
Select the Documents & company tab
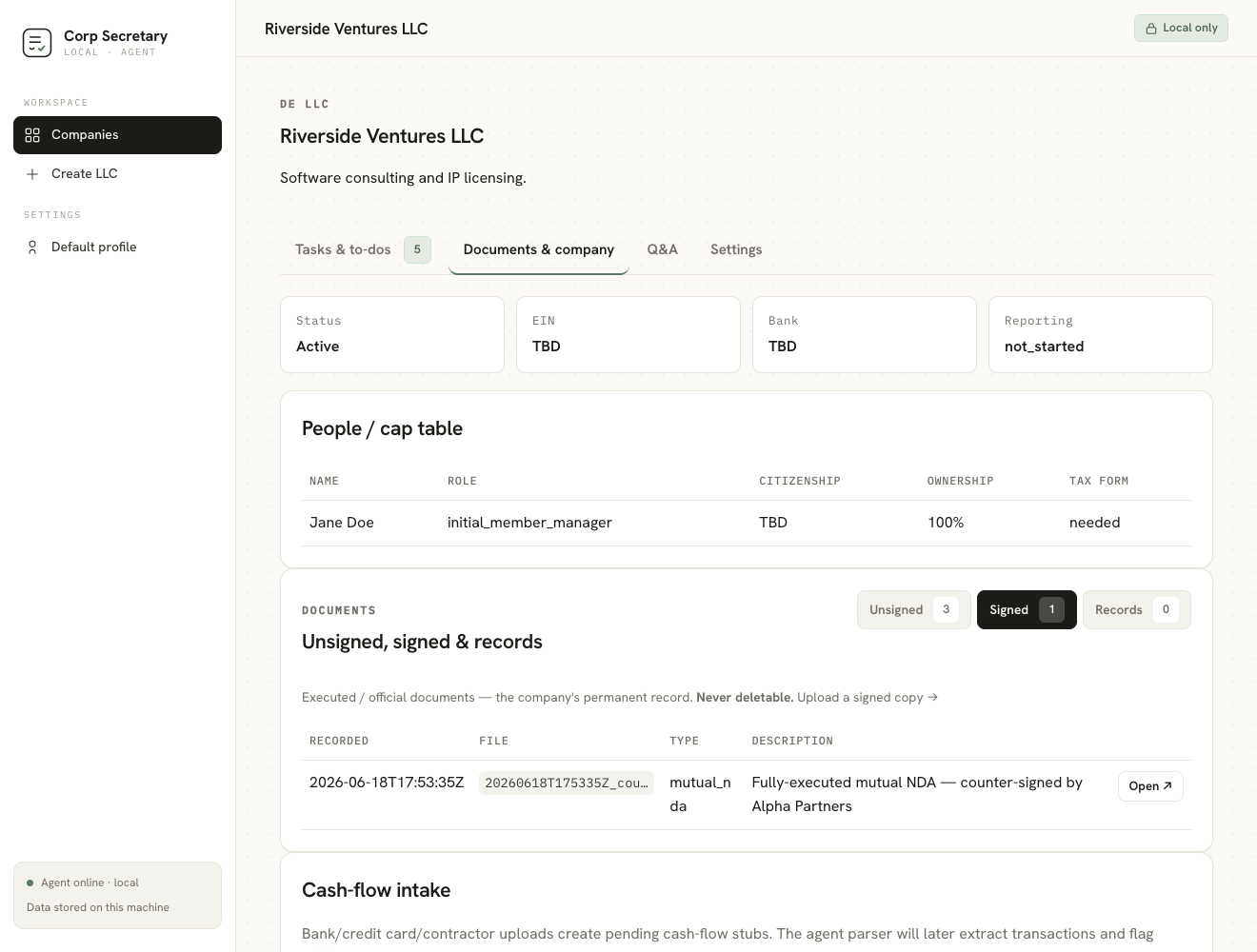539,249
